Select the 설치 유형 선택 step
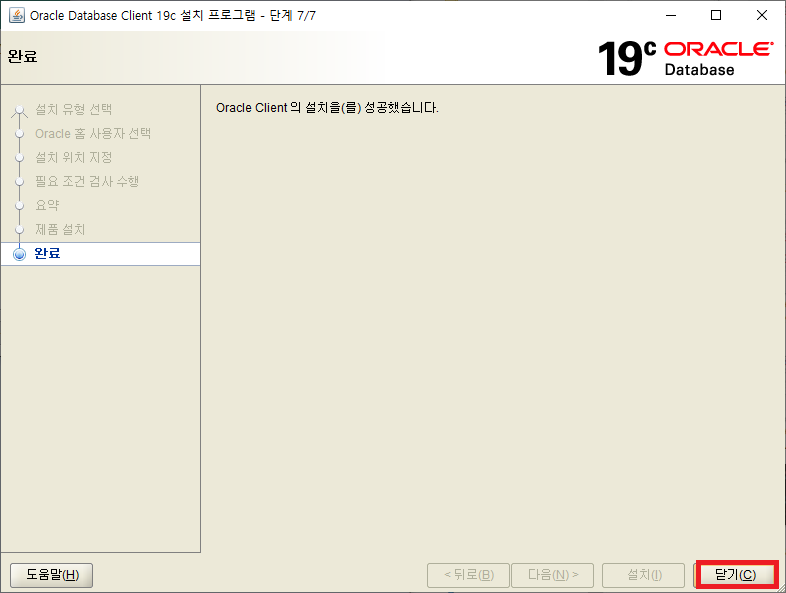This screenshot has width=786, height=593. click(x=73, y=109)
